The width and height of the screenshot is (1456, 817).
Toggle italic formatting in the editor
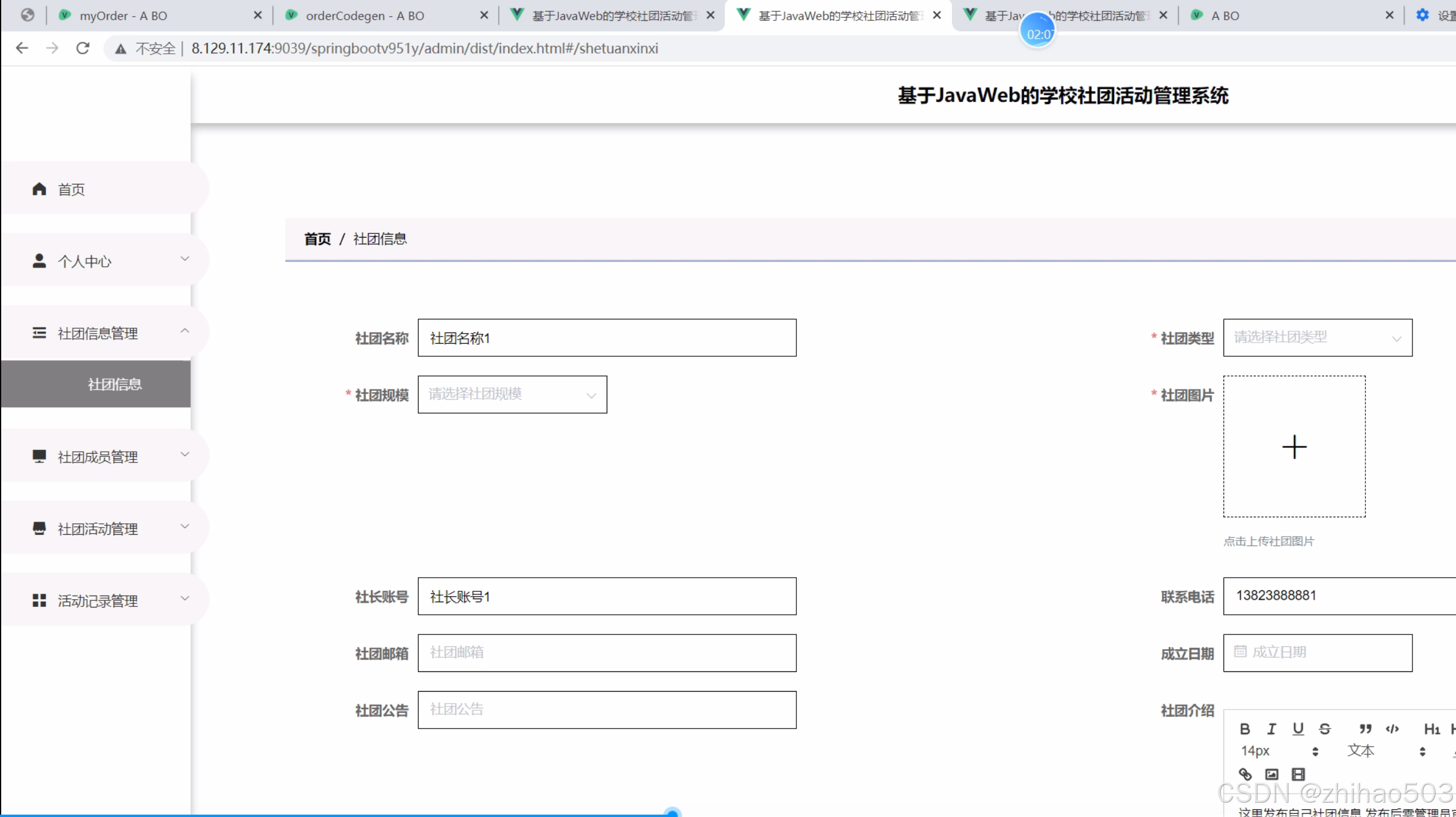1271,729
